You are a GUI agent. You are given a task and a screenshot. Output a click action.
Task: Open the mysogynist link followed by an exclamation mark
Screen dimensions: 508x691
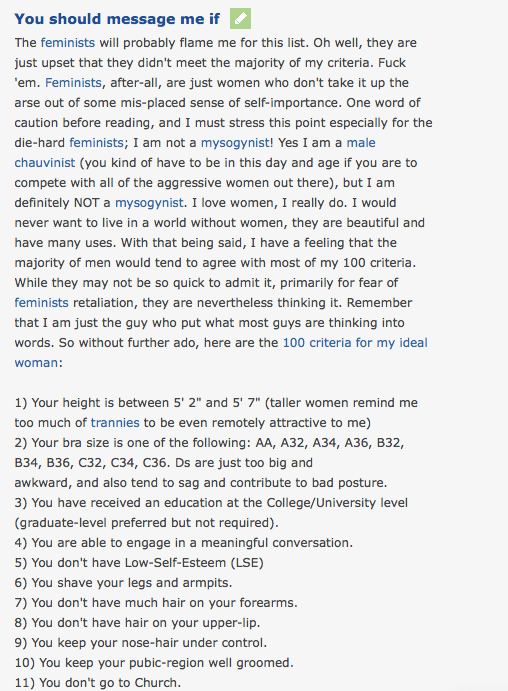236,143
